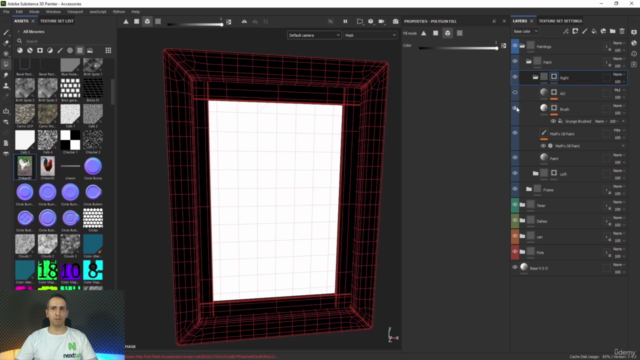Viewport: 640px width, 360px height.
Task: Collapse the Right folder in Layers
Action: (x=535, y=77)
